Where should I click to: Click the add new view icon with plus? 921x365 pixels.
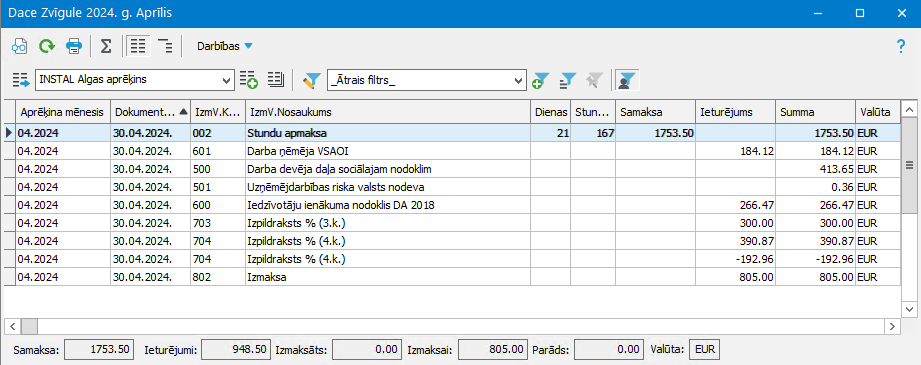tap(249, 80)
